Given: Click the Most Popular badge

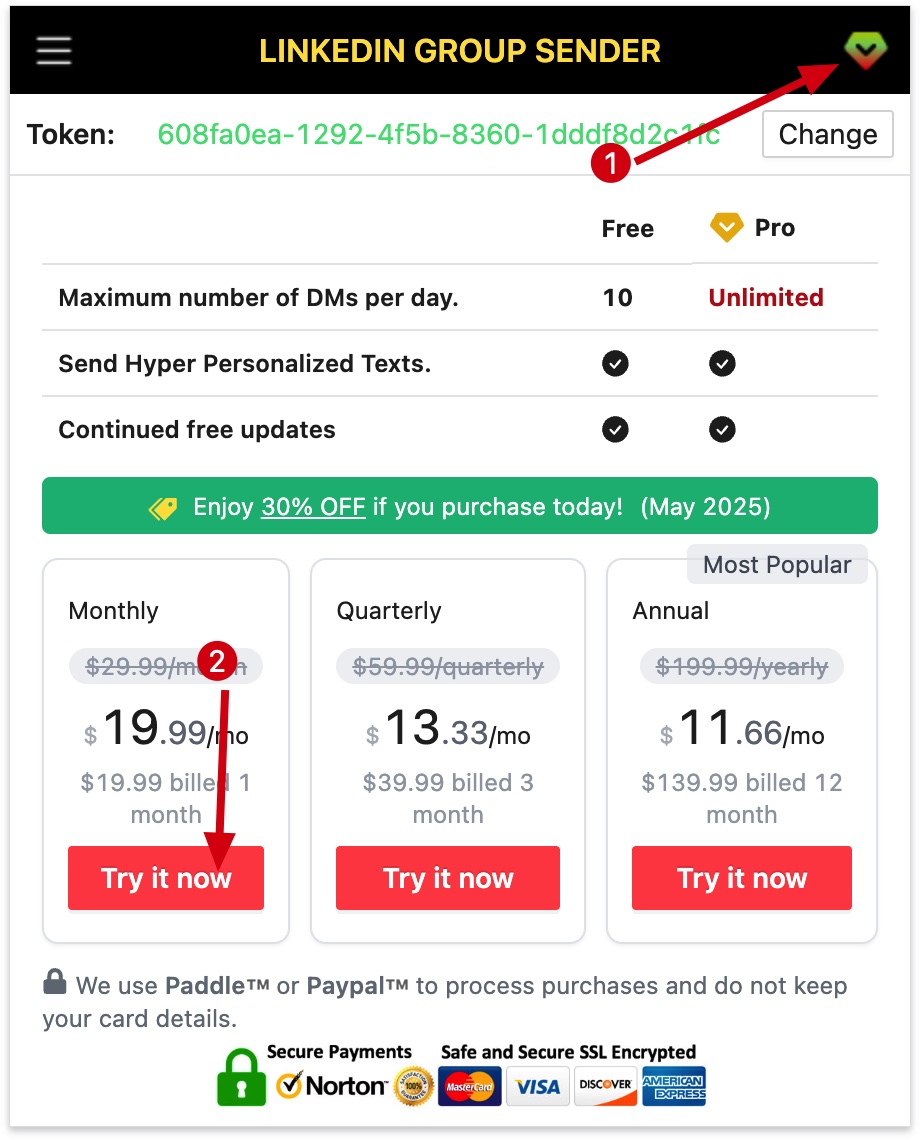Looking at the screenshot, I should 777,565.
